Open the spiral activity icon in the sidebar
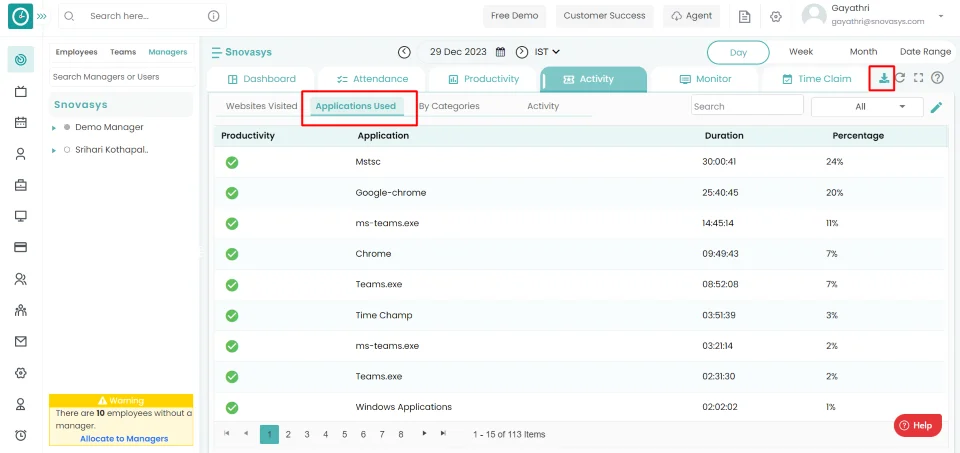The height and width of the screenshot is (453, 960). tap(21, 60)
